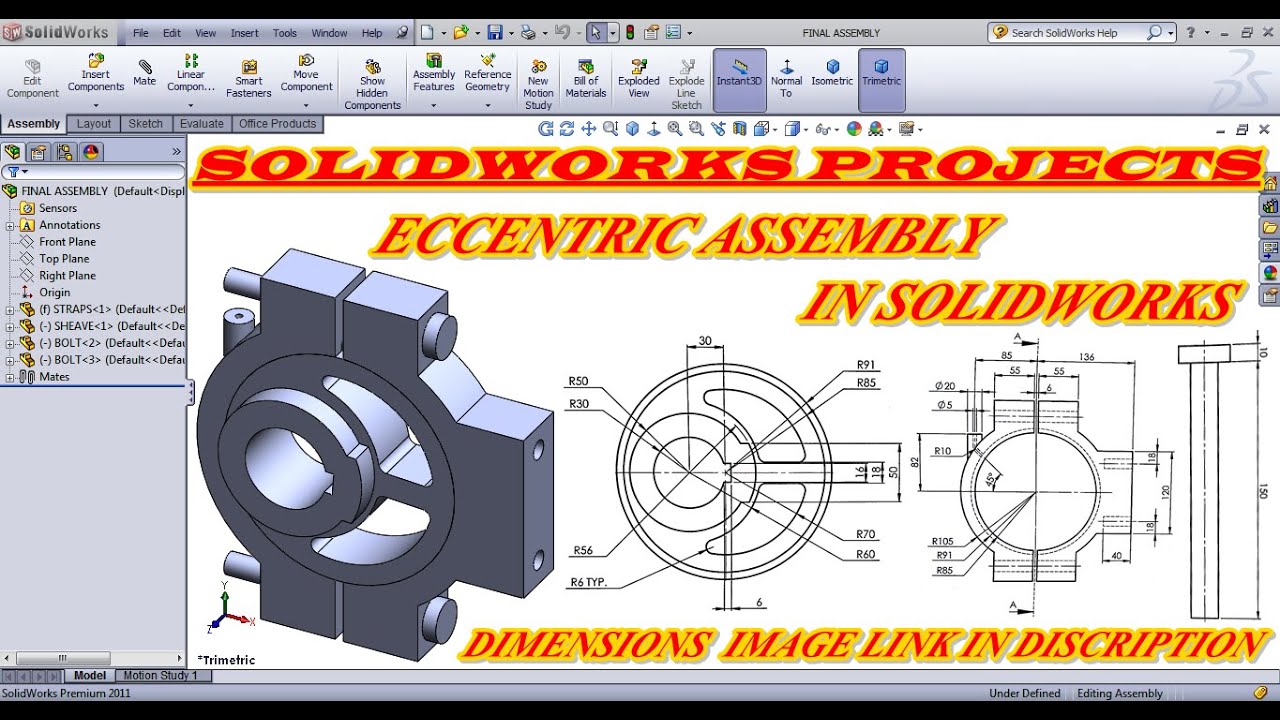Click the New document icon
The height and width of the screenshot is (720, 1280).
click(427, 32)
